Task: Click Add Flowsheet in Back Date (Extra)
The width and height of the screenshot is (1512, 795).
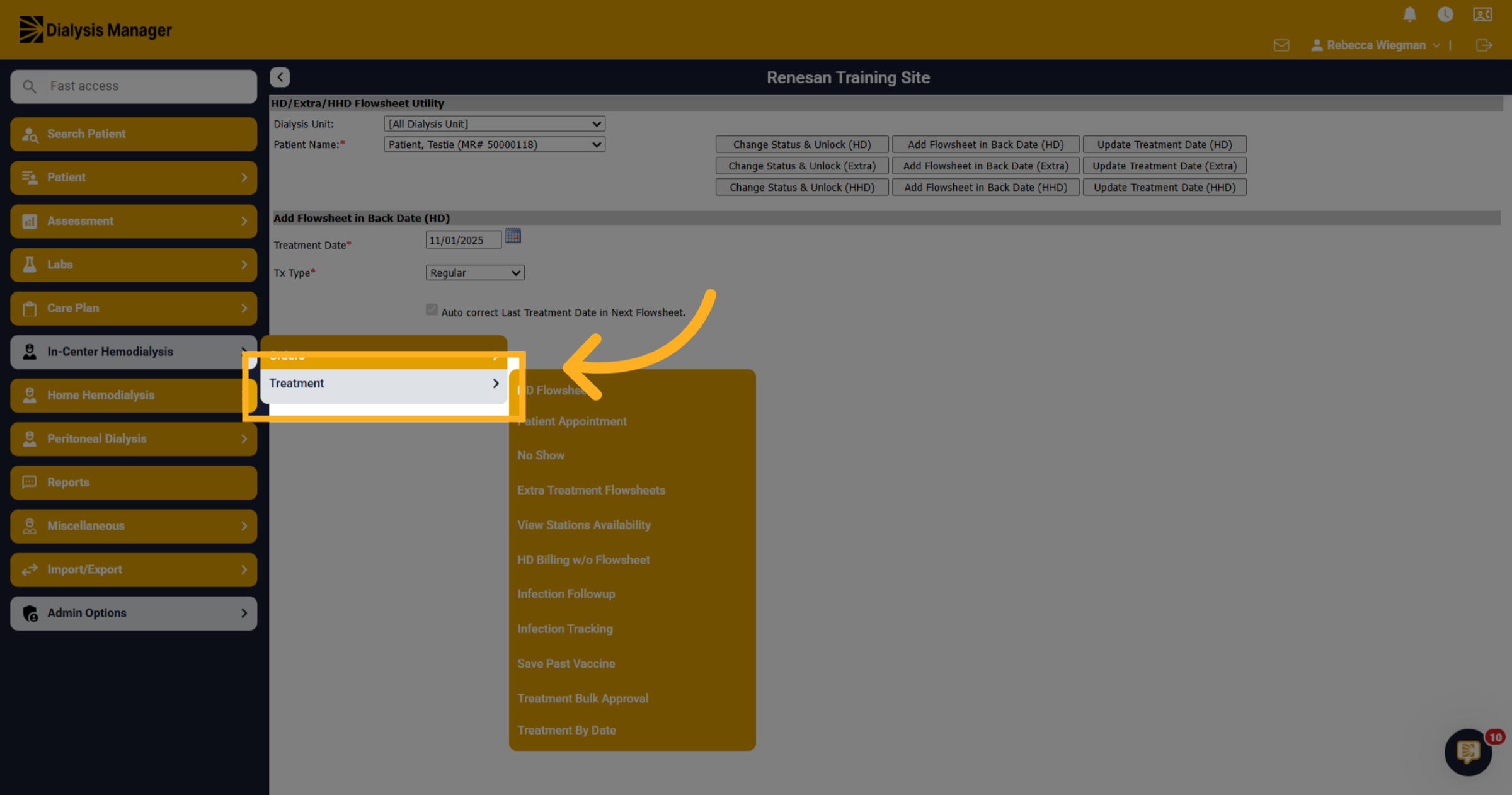Action: click(x=985, y=166)
